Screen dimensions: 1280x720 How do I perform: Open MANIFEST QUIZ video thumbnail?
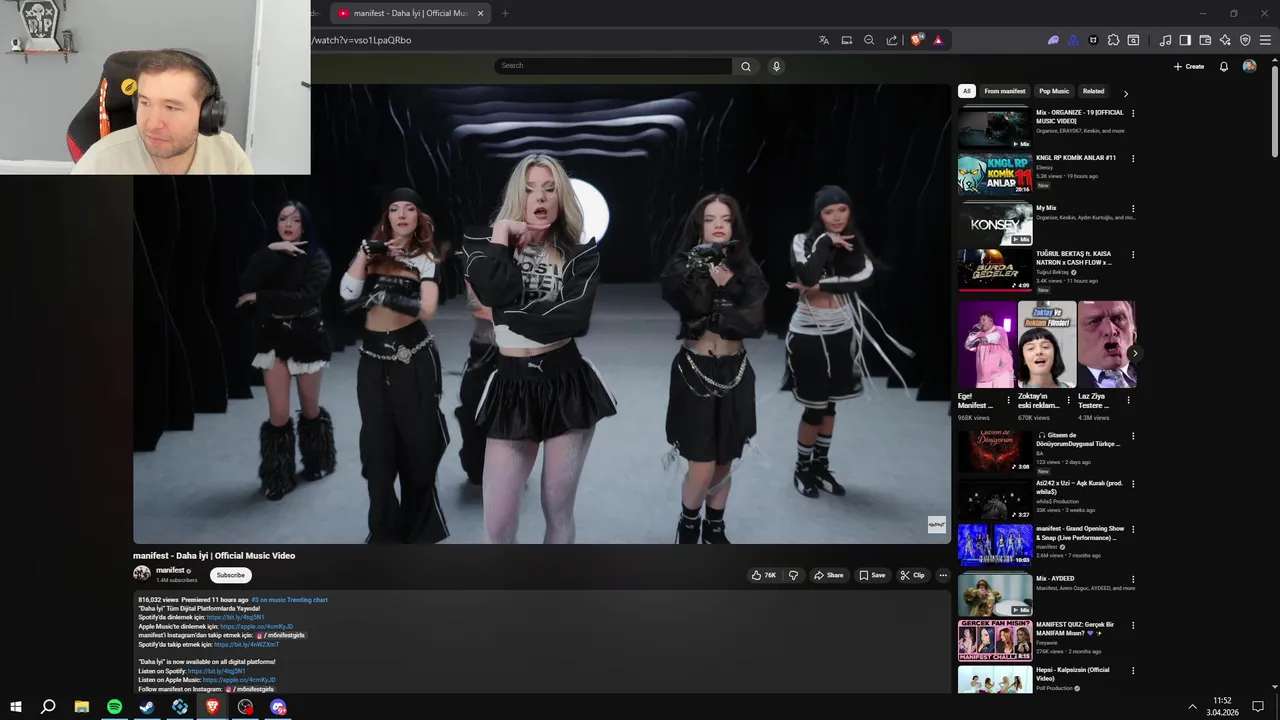[995, 641]
